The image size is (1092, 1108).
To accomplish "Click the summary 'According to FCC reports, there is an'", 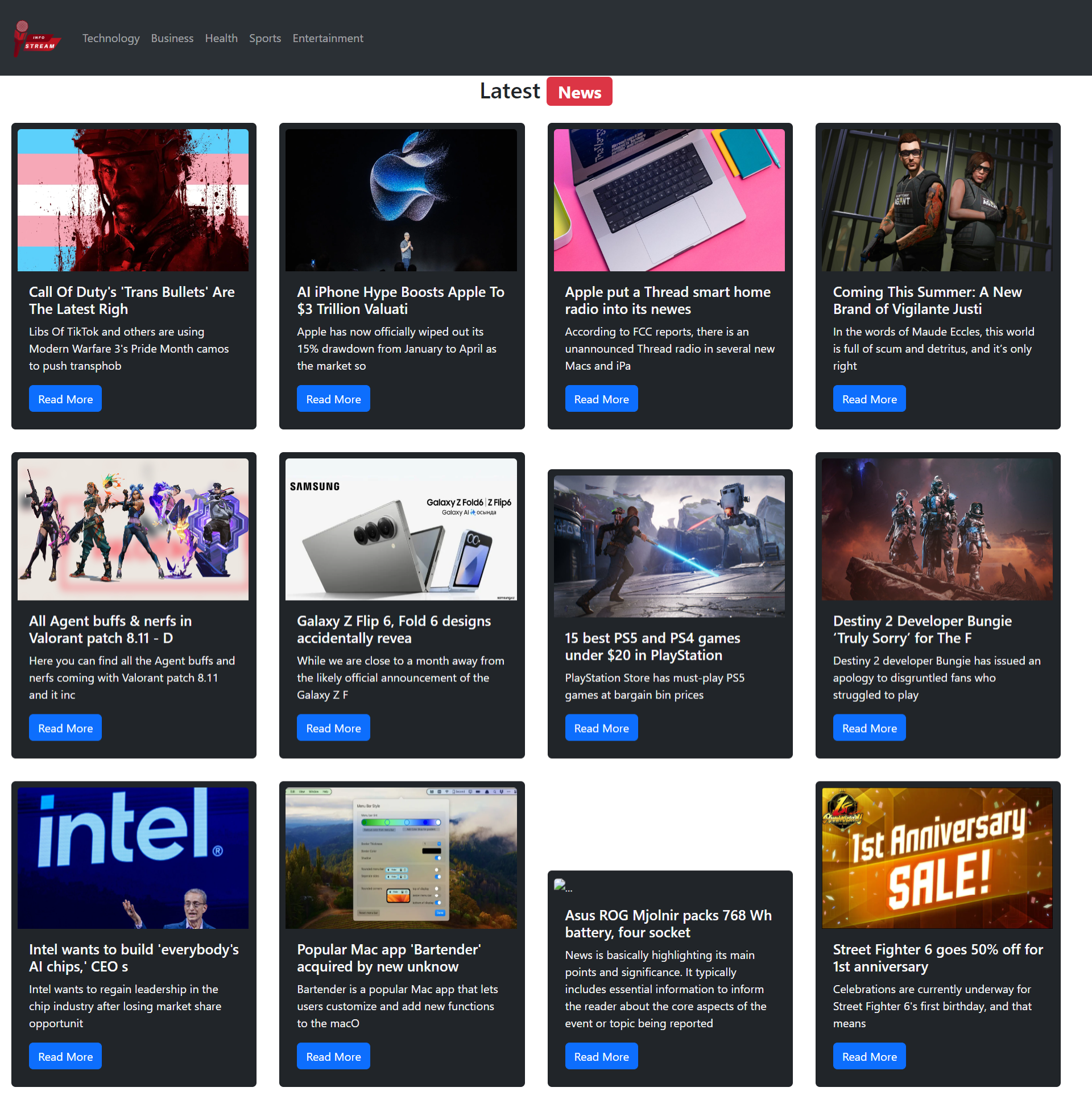I will 670,349.
